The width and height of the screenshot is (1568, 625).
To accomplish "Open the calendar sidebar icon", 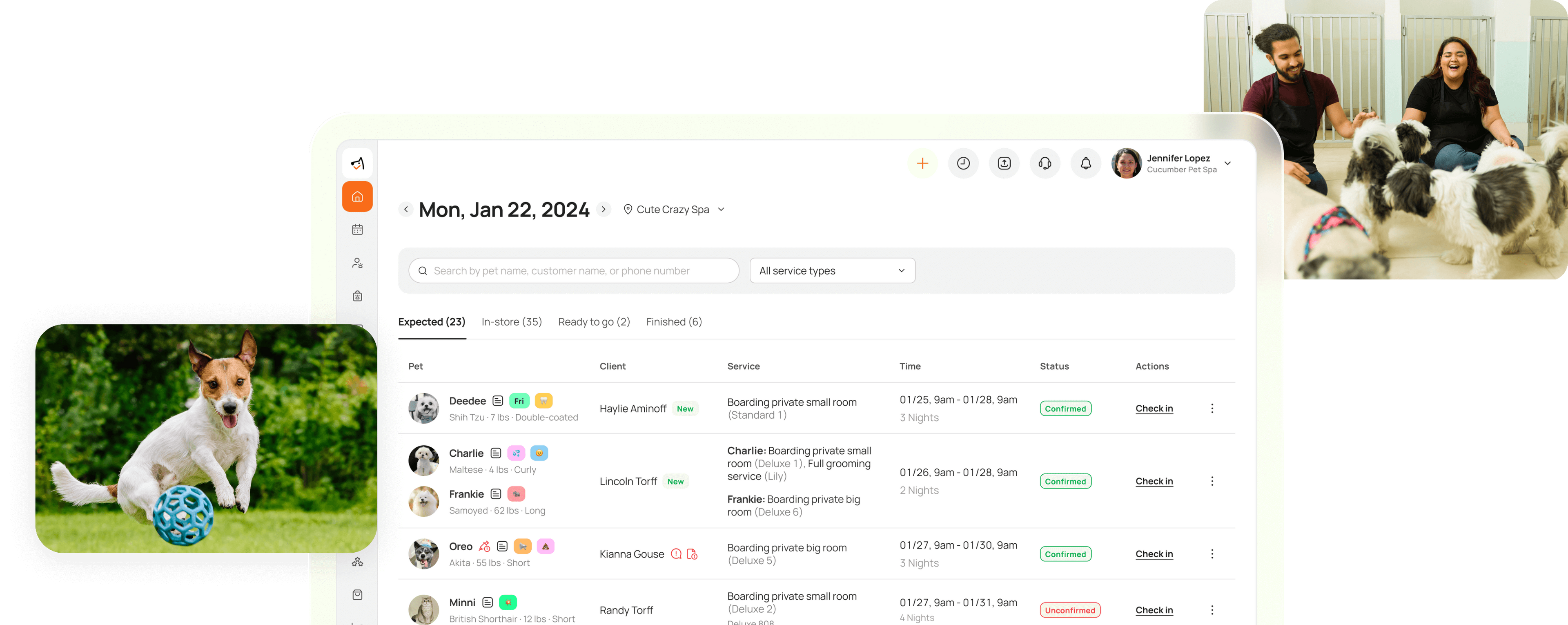I will point(357,230).
